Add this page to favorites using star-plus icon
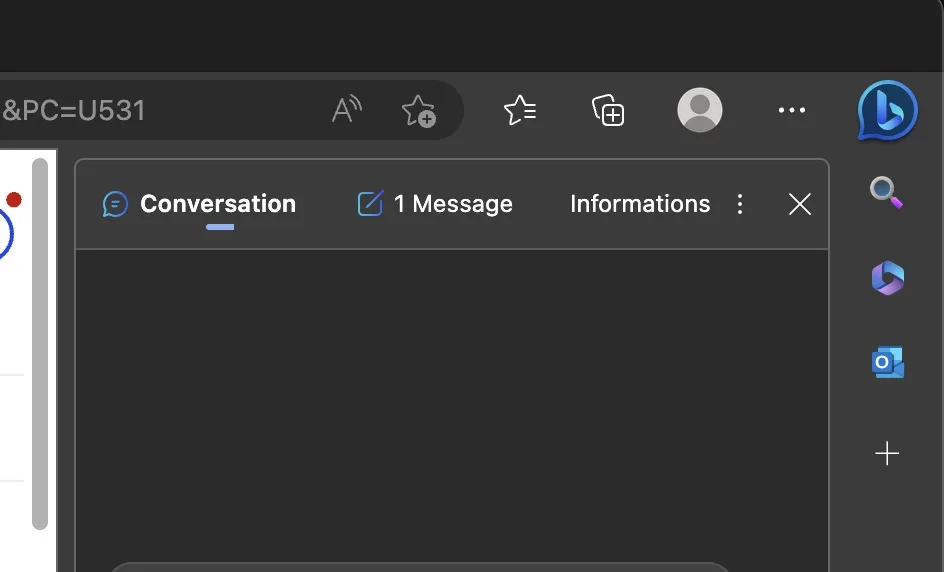 click(418, 110)
